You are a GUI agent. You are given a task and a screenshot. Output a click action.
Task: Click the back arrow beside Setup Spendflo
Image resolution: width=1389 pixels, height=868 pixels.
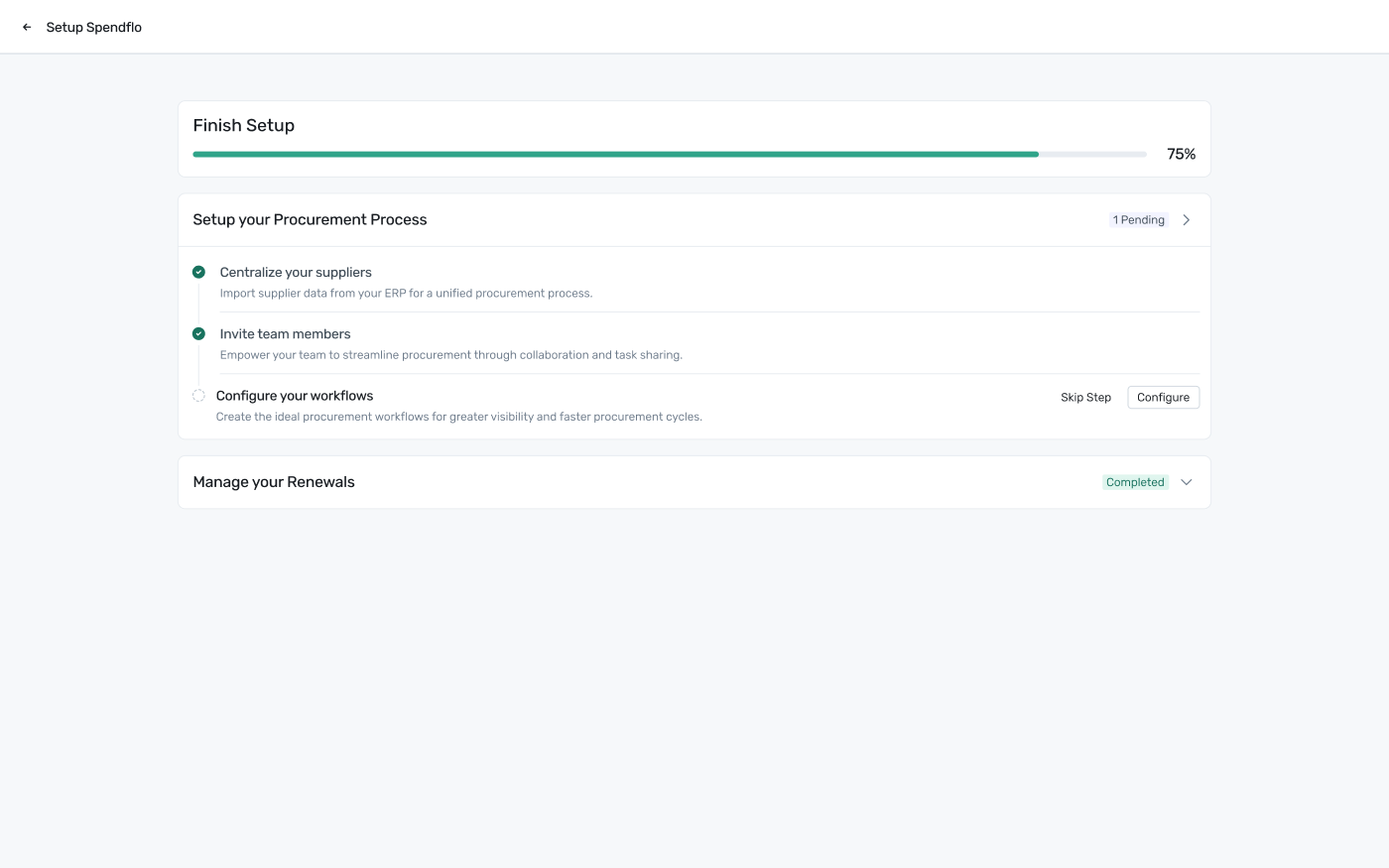pyautogui.click(x=27, y=28)
